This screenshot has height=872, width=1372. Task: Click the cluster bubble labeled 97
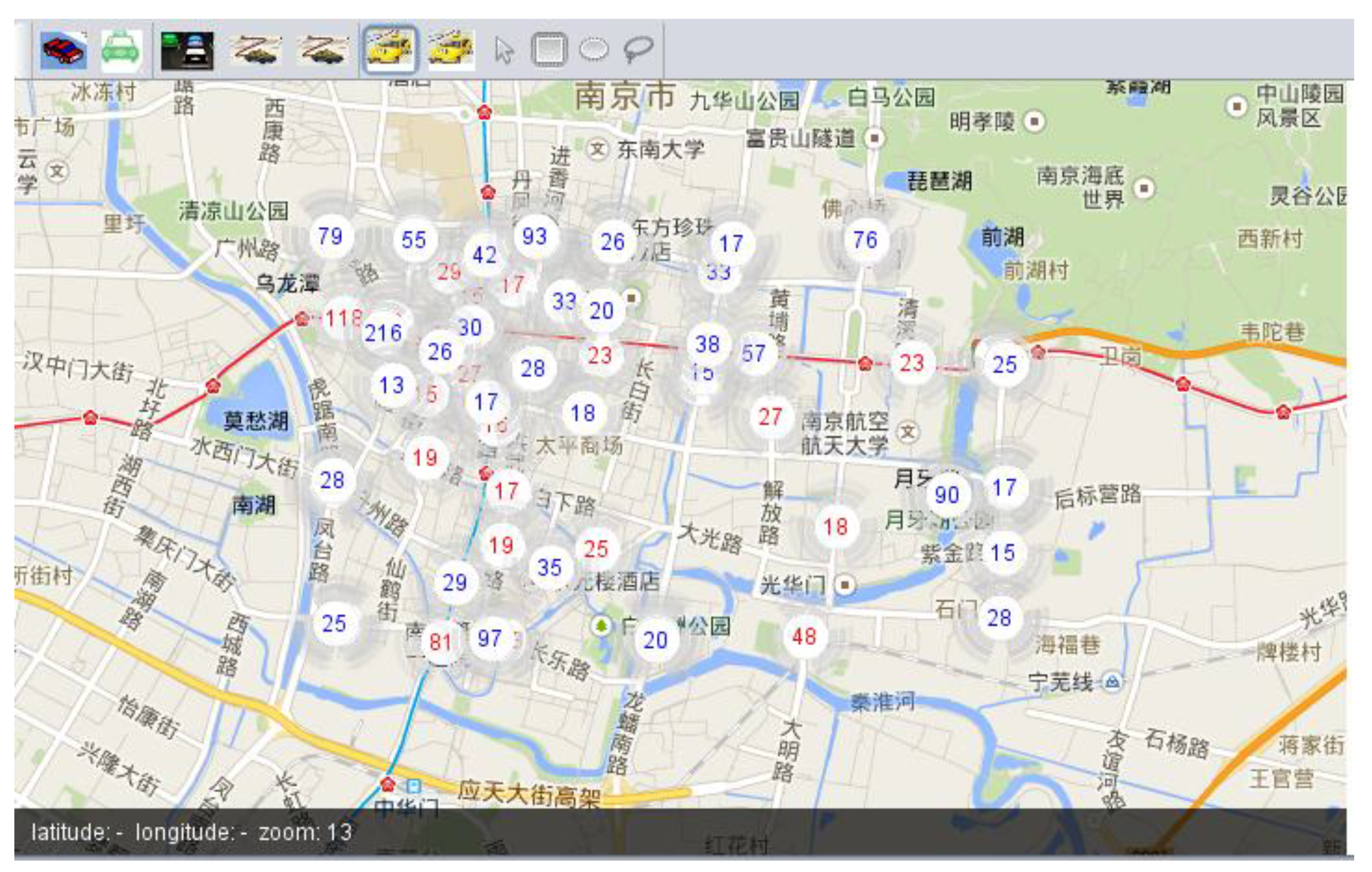[490, 638]
